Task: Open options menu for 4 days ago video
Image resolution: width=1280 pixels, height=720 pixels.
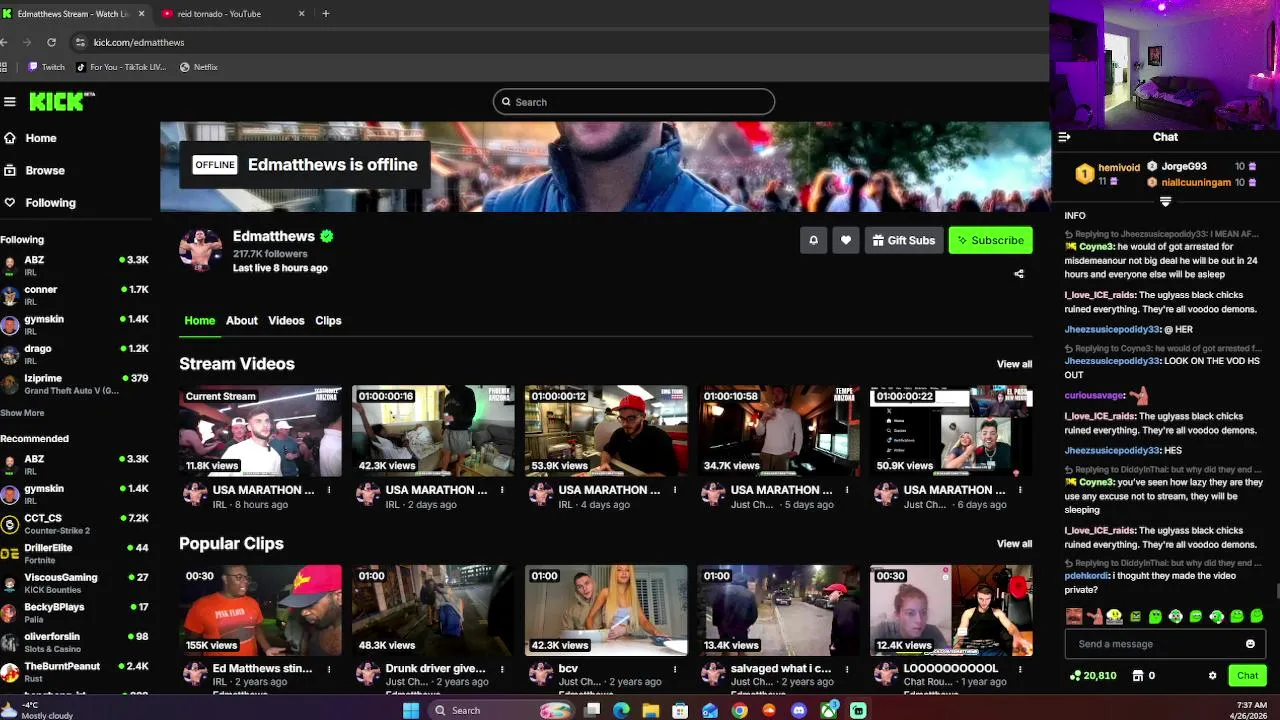Action: click(675, 490)
